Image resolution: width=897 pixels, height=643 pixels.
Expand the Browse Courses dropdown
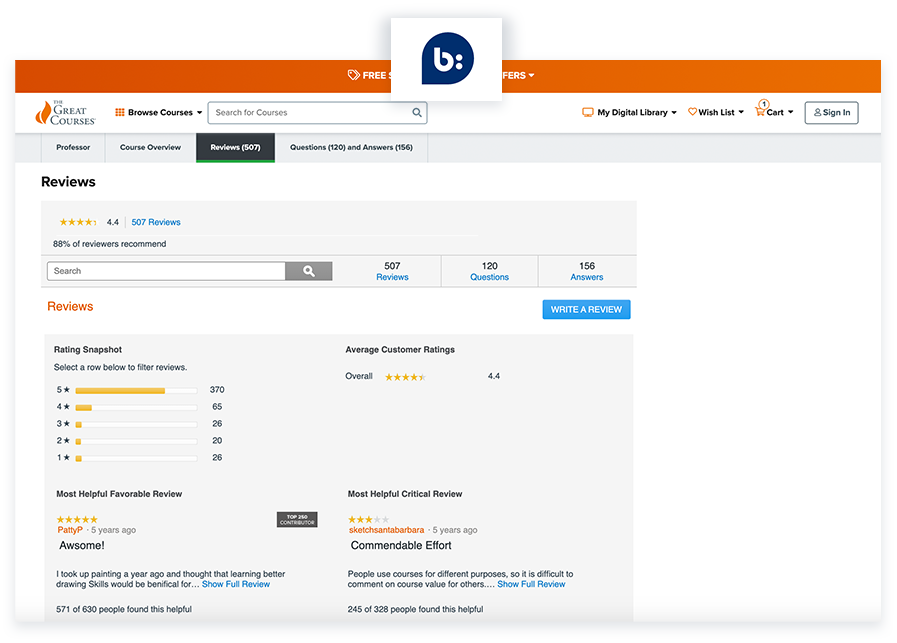pos(198,112)
